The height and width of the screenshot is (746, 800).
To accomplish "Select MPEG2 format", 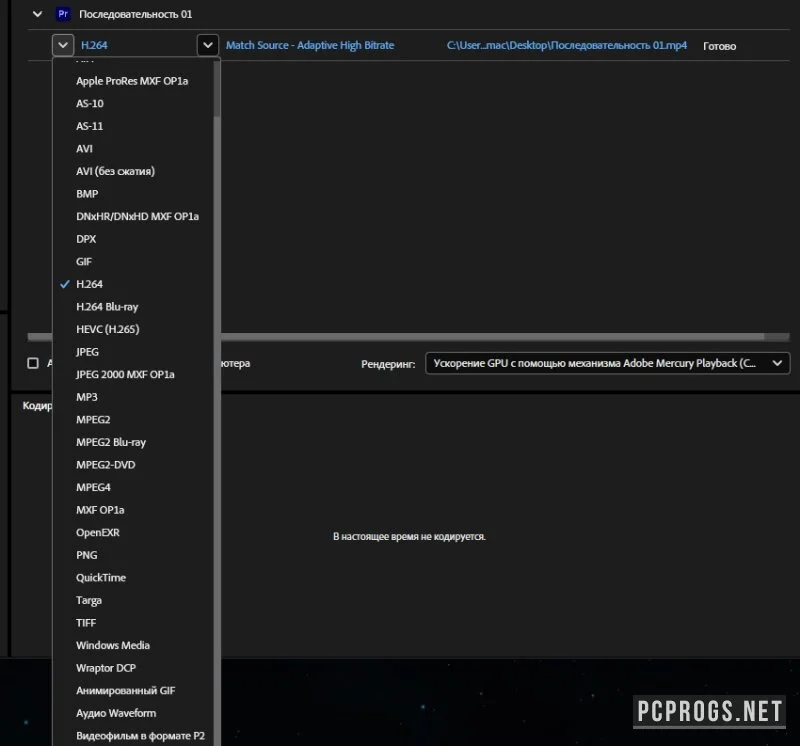I will pyautogui.click(x=93, y=419).
